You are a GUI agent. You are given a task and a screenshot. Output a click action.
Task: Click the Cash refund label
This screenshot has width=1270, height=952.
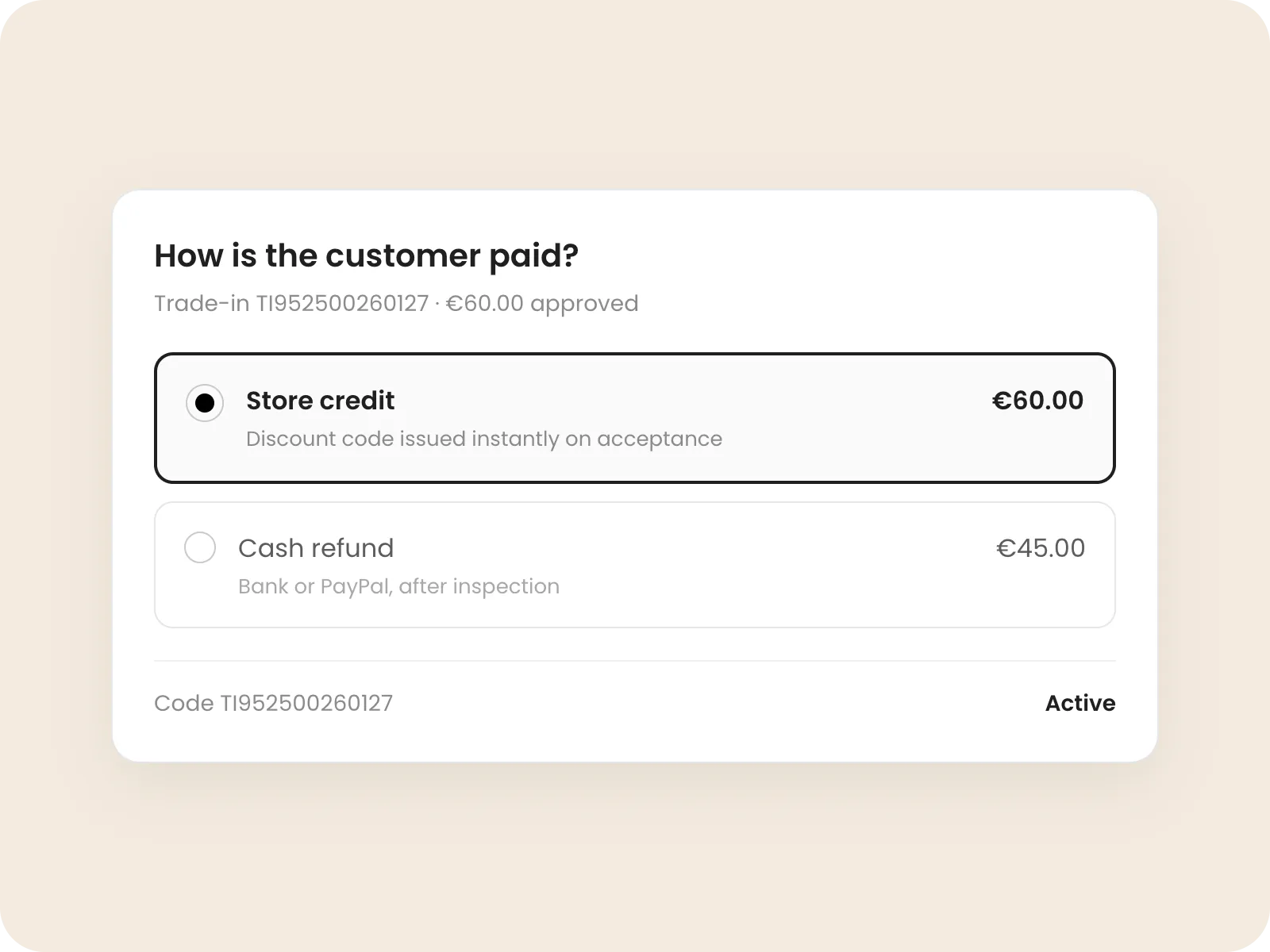click(x=316, y=548)
